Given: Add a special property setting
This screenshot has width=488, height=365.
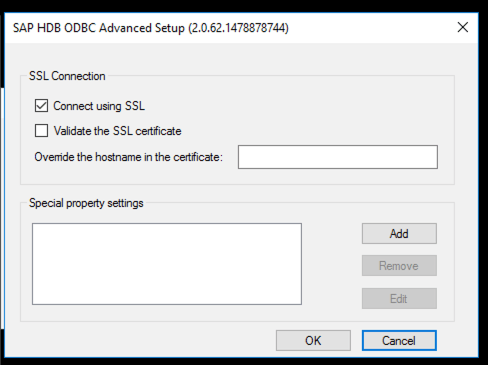Looking at the screenshot, I should 399,234.
